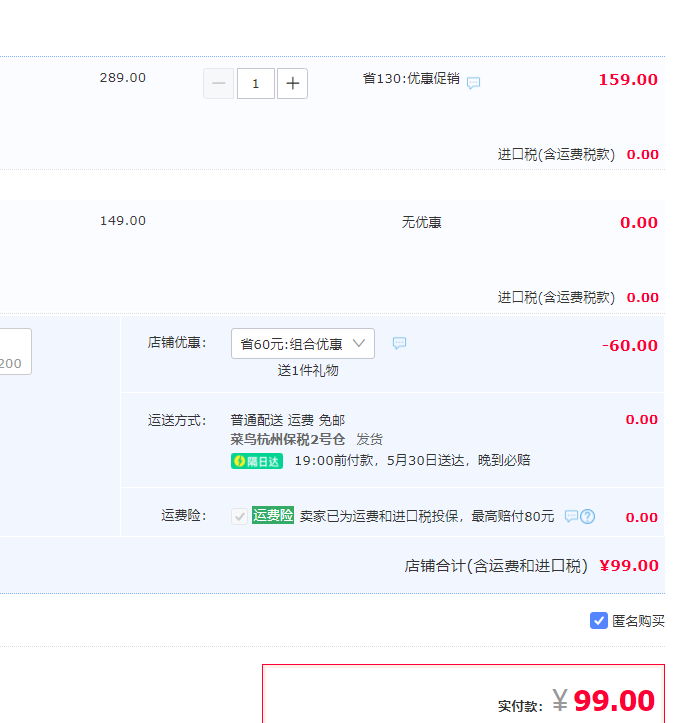Viewport: 683px width, 723px height.
Task: Toggle the 运费险 checkbox
Action: pyautogui.click(x=239, y=516)
